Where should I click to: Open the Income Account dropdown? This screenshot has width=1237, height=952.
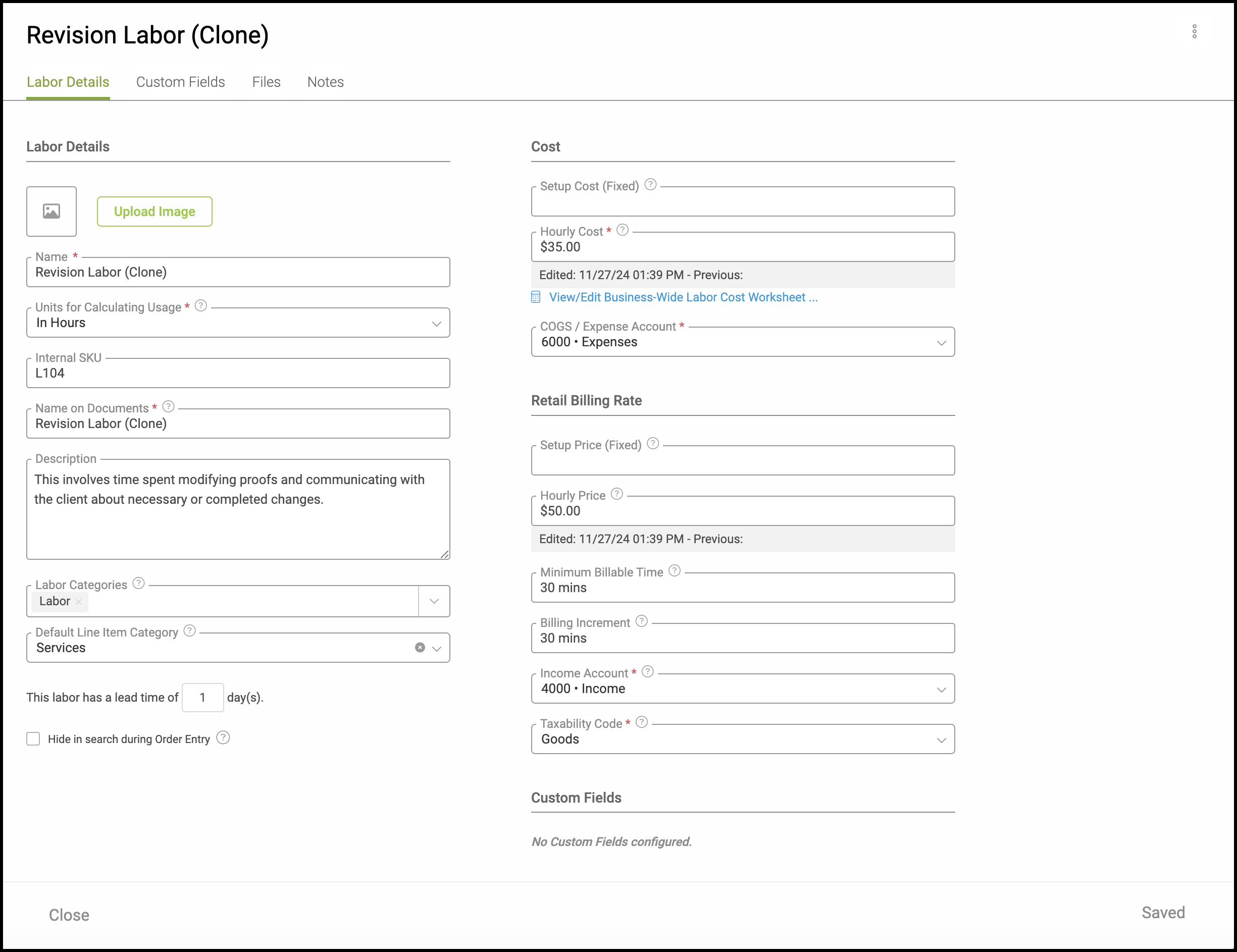[x=941, y=689]
